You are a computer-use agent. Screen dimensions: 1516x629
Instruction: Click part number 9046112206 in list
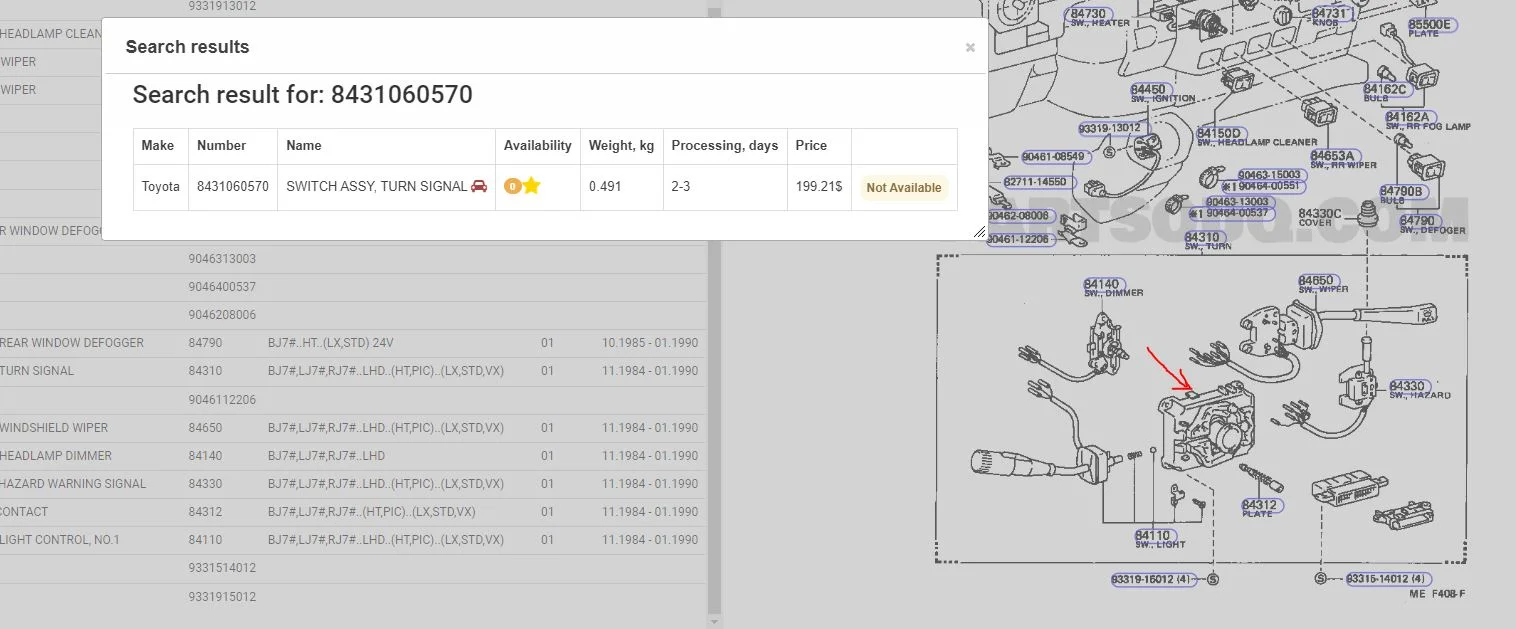point(222,400)
